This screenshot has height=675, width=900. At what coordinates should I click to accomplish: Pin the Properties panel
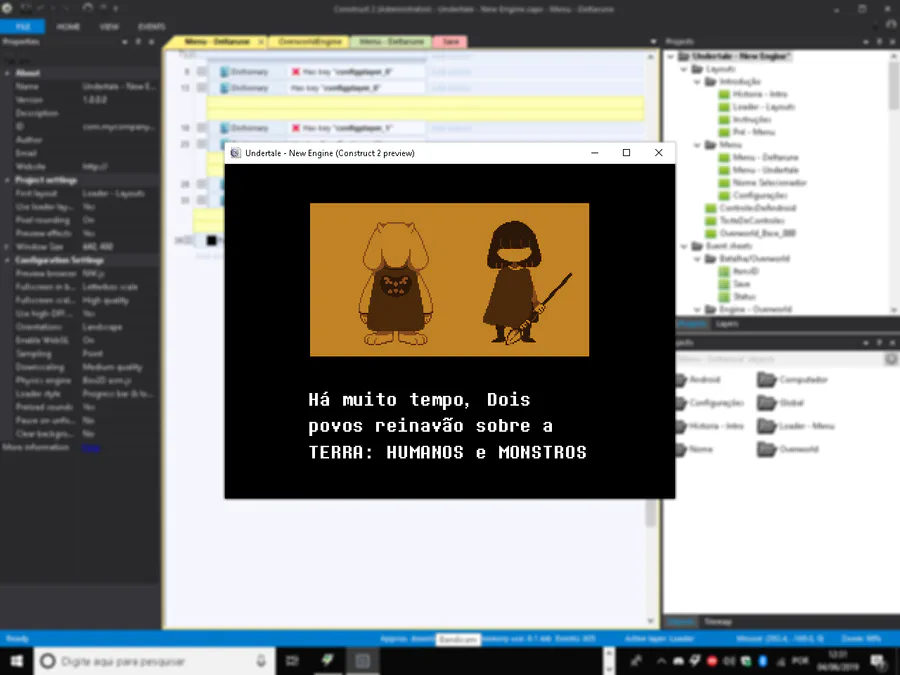pyautogui.click(x=138, y=42)
